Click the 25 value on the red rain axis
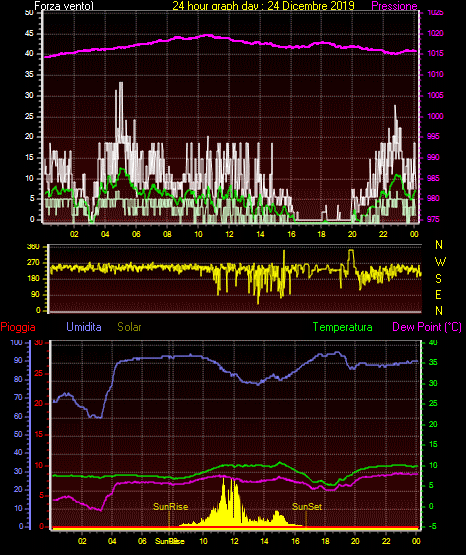 click(x=39, y=373)
